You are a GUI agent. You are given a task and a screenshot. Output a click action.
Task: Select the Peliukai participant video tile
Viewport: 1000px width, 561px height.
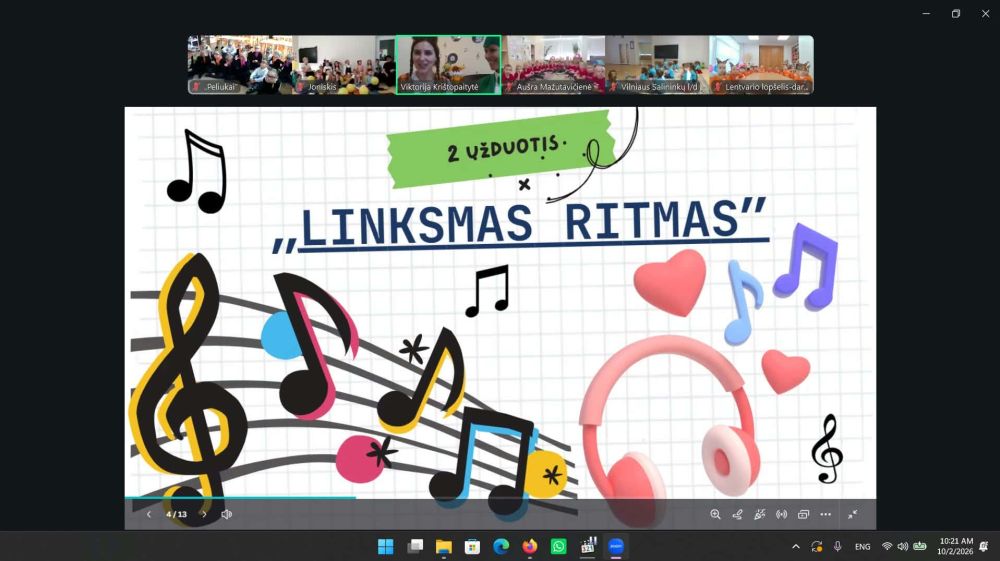click(x=240, y=64)
